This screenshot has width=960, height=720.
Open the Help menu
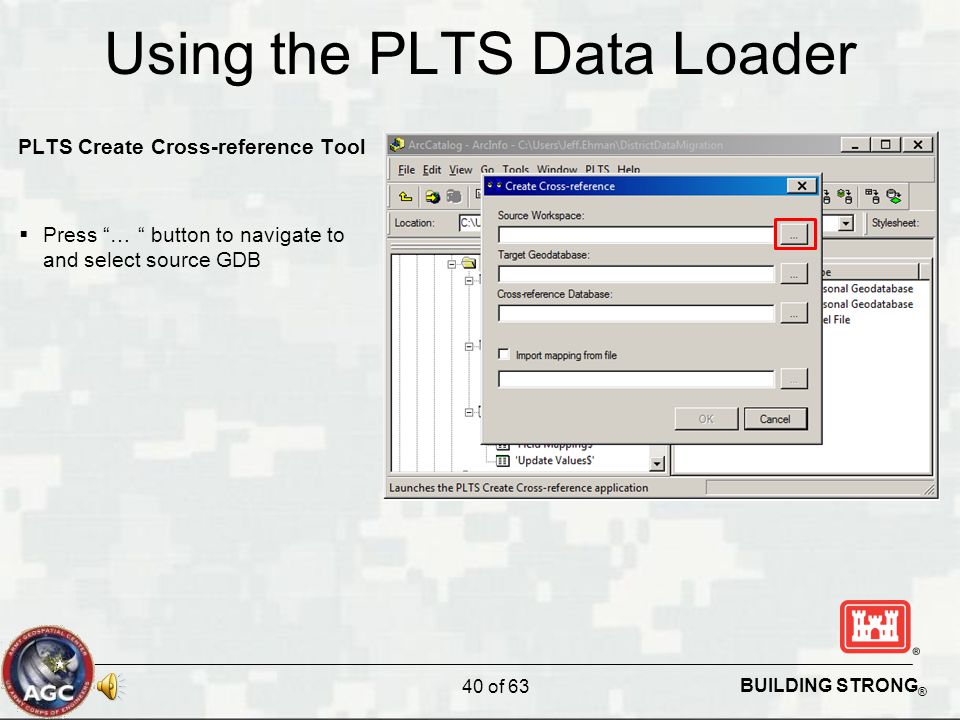629,170
